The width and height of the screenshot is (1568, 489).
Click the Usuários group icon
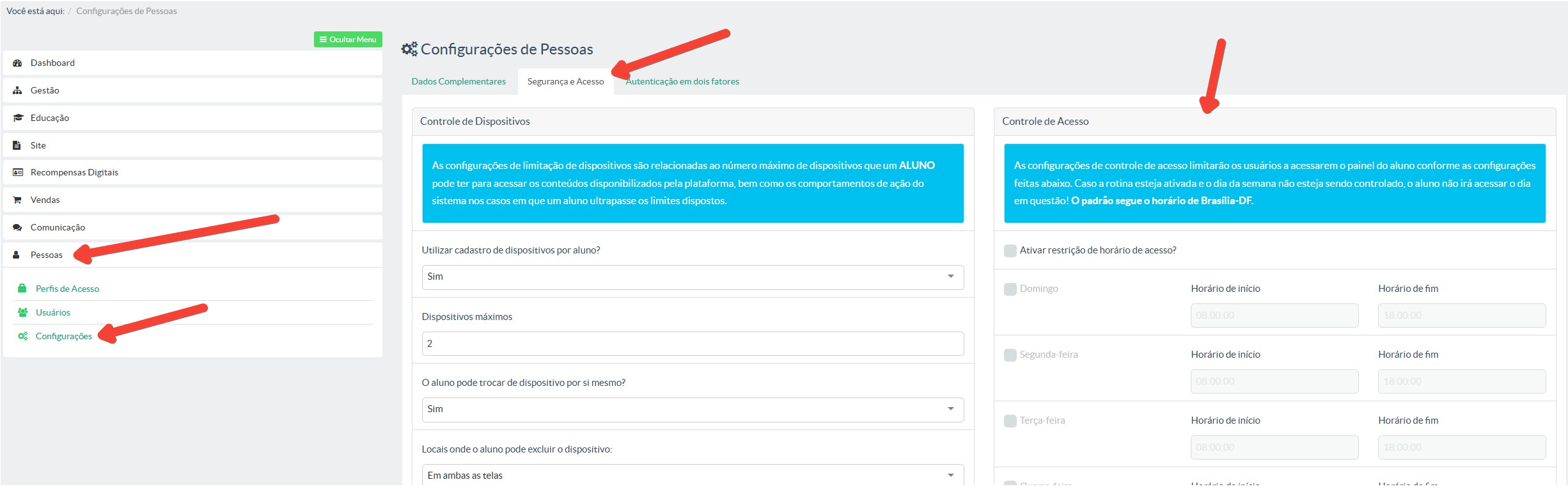[22, 312]
